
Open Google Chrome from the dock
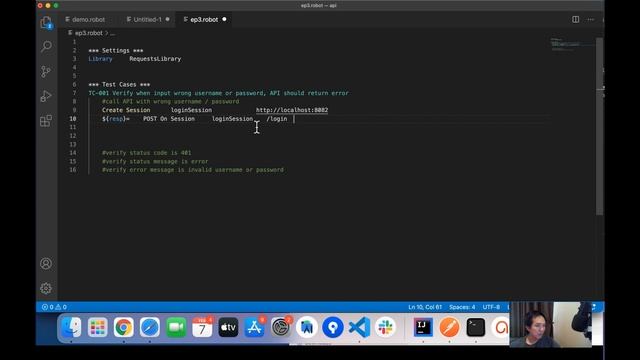(123, 327)
